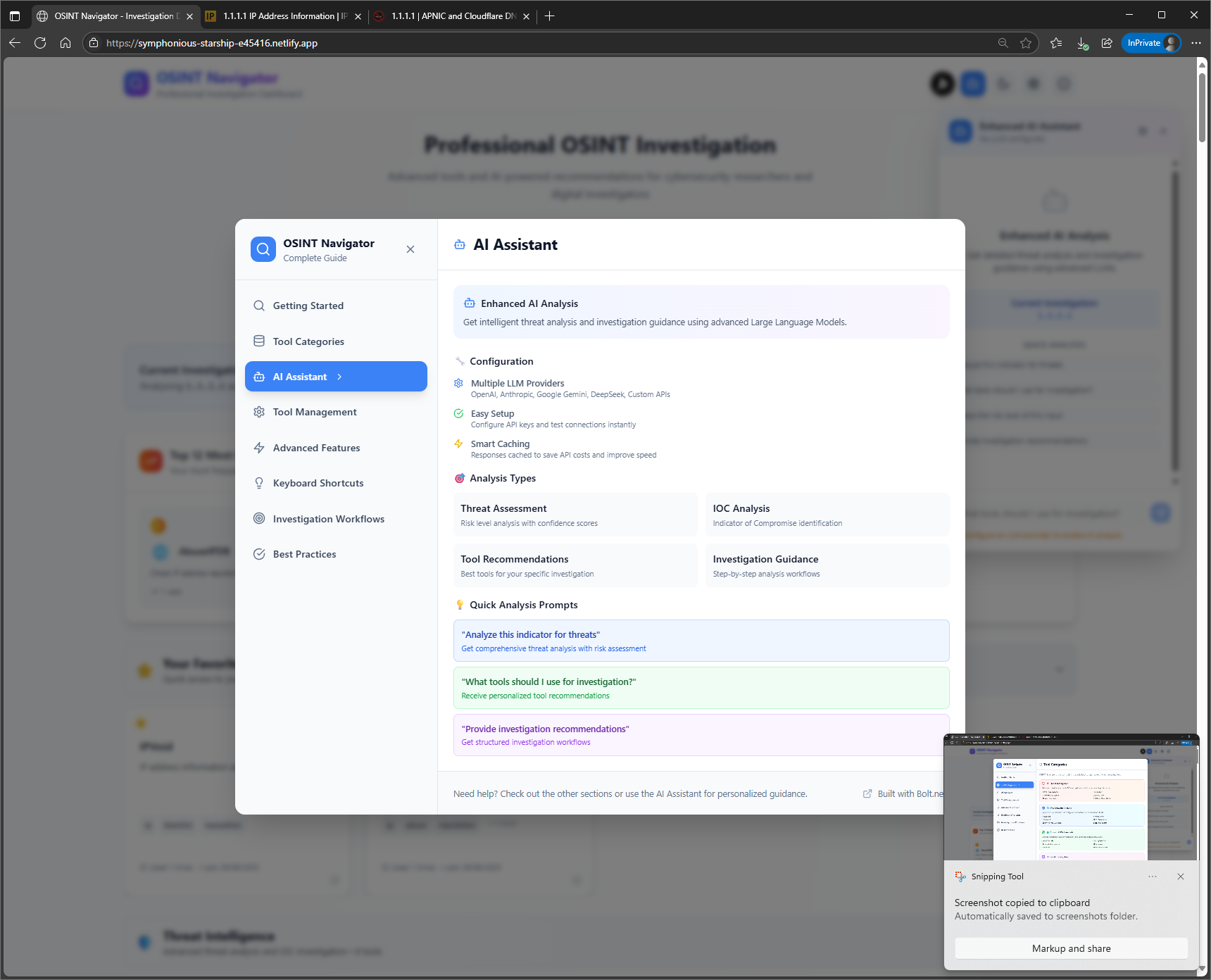Click the Markup and share button
The height and width of the screenshot is (980, 1211).
tap(1072, 948)
